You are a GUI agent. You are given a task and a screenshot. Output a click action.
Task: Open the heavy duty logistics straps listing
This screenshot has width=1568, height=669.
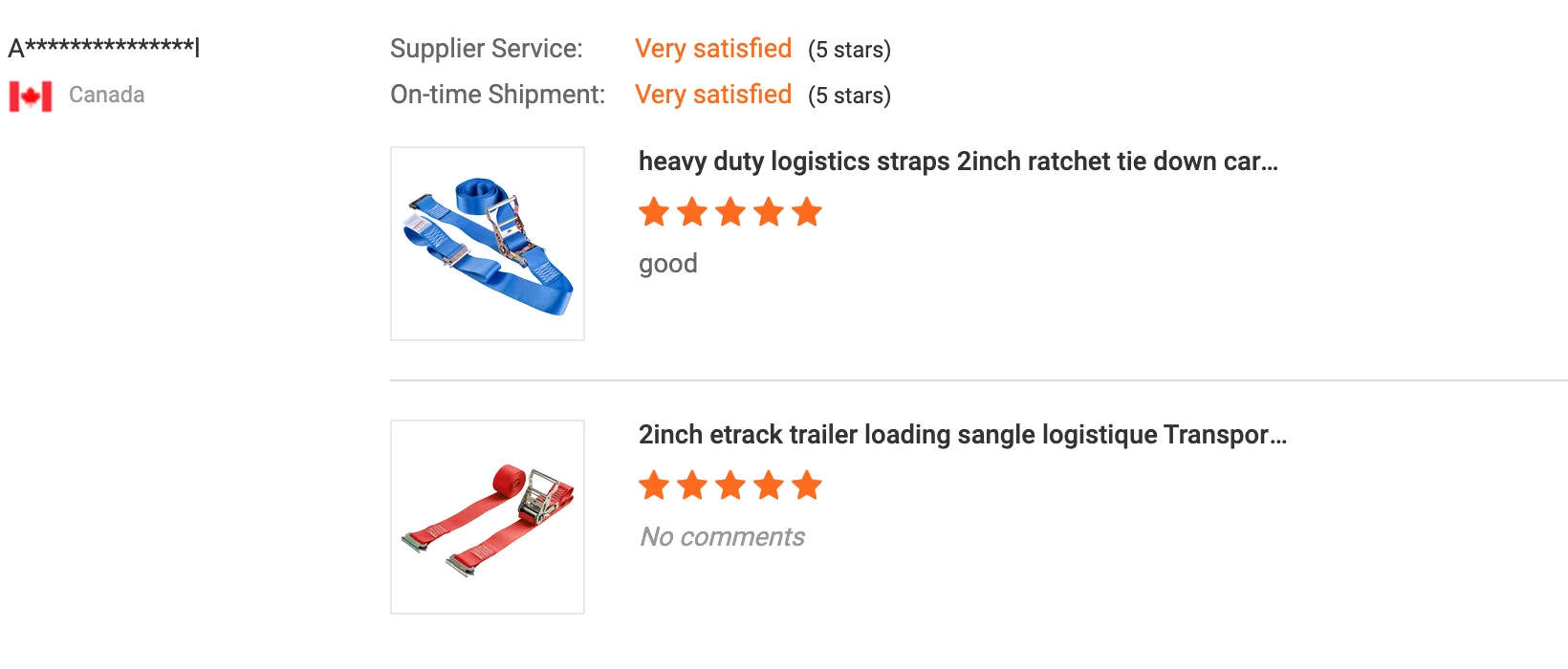pyautogui.click(x=958, y=162)
